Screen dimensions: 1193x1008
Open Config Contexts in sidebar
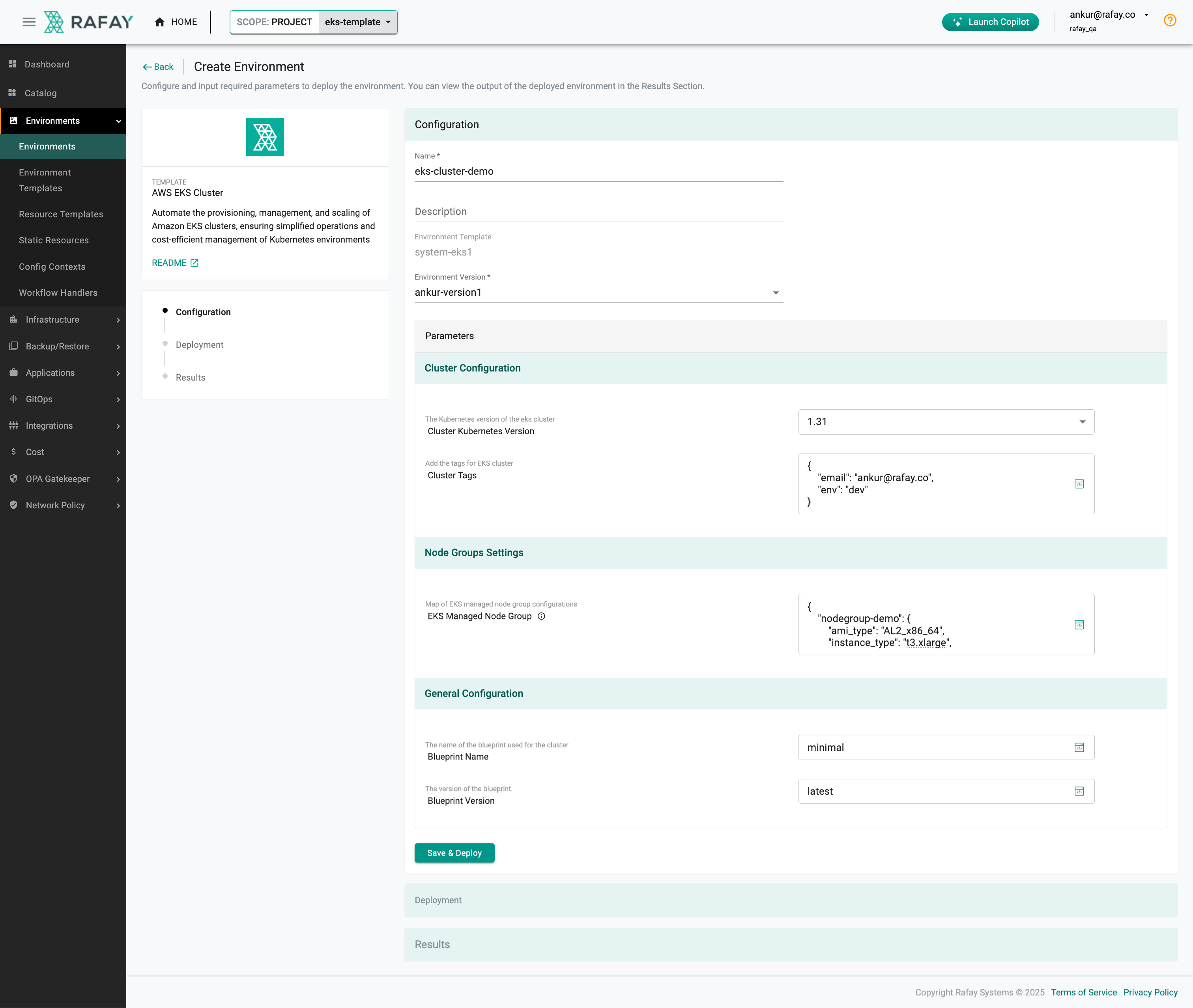(63, 266)
